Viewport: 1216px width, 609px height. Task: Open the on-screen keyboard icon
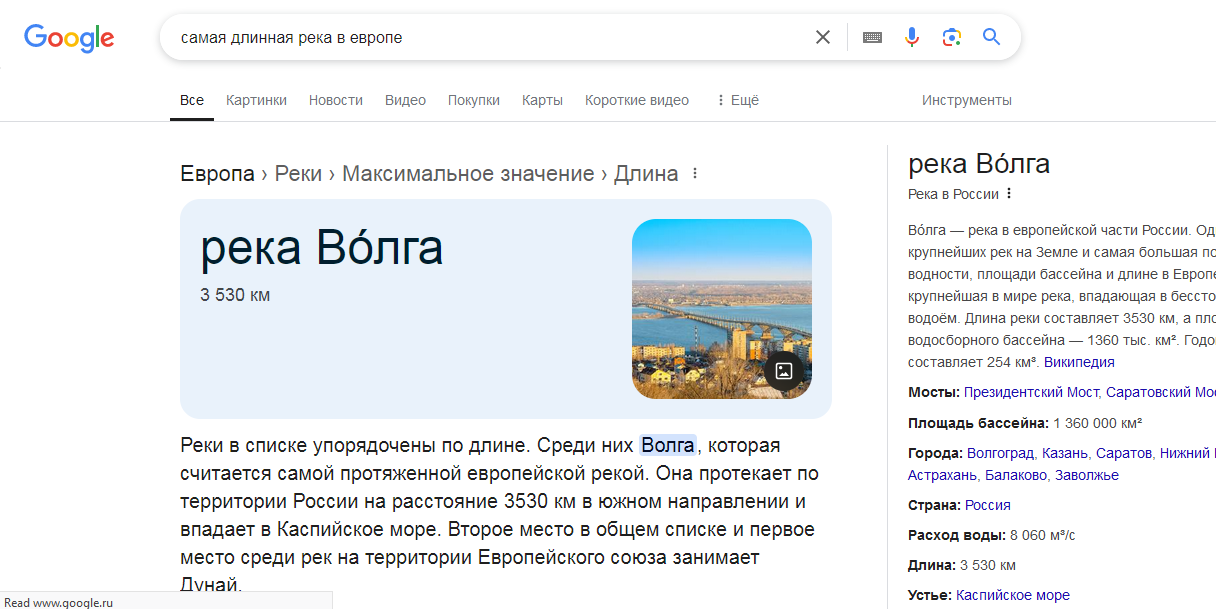tap(872, 37)
